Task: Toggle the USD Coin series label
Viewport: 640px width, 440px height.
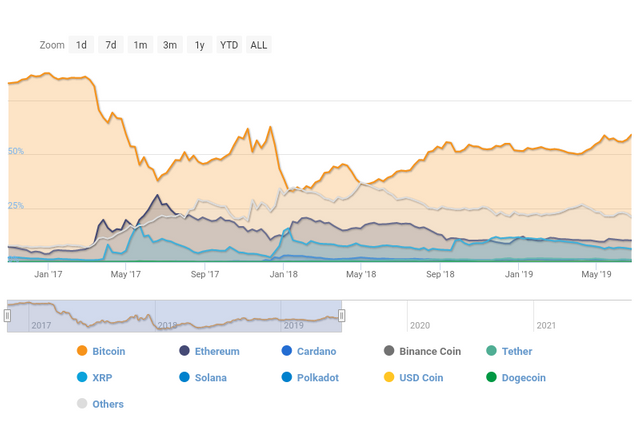Action: pos(421,378)
